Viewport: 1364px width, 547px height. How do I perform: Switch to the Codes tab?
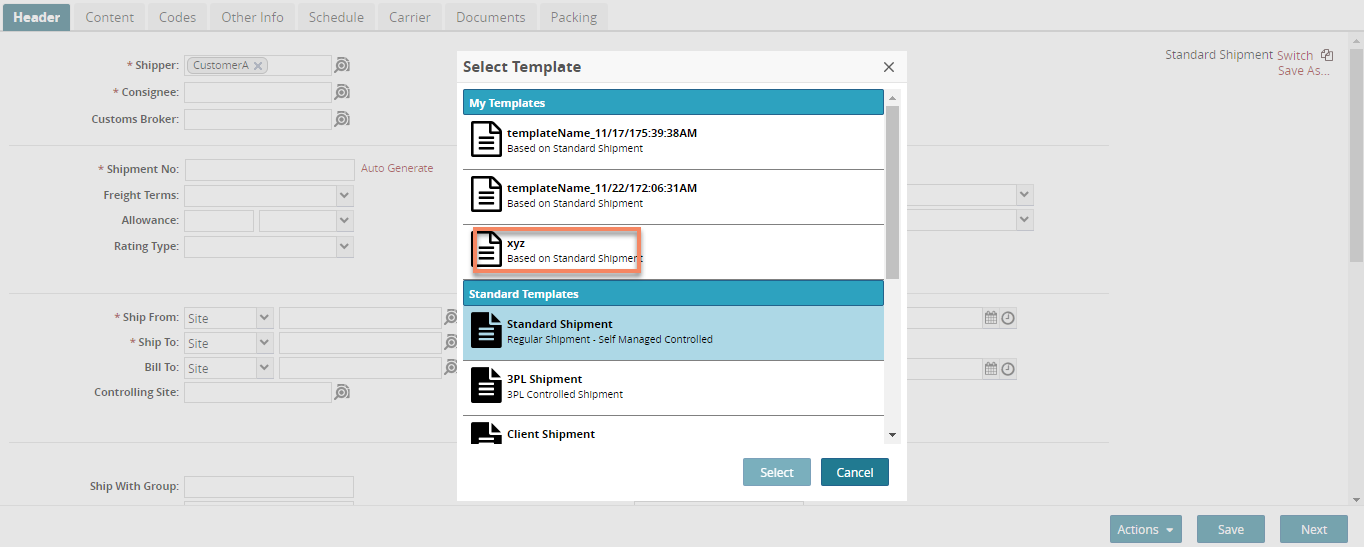point(177,17)
